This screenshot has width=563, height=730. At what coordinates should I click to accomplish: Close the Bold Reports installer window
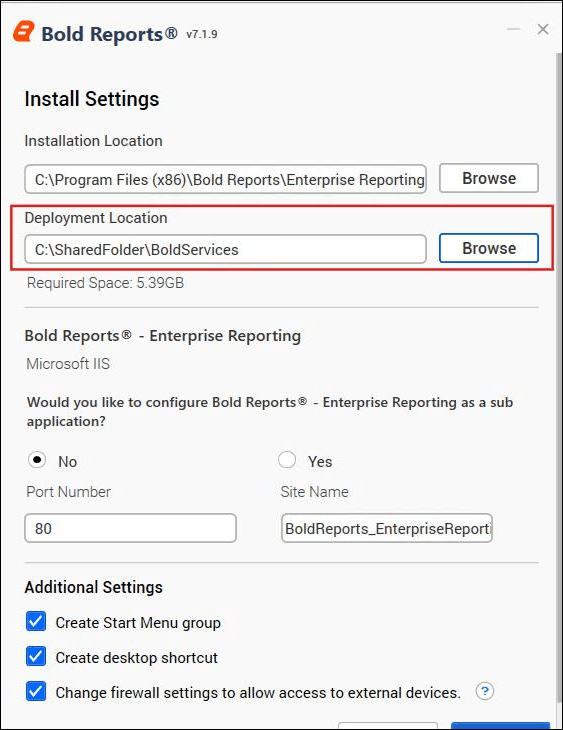click(x=543, y=29)
